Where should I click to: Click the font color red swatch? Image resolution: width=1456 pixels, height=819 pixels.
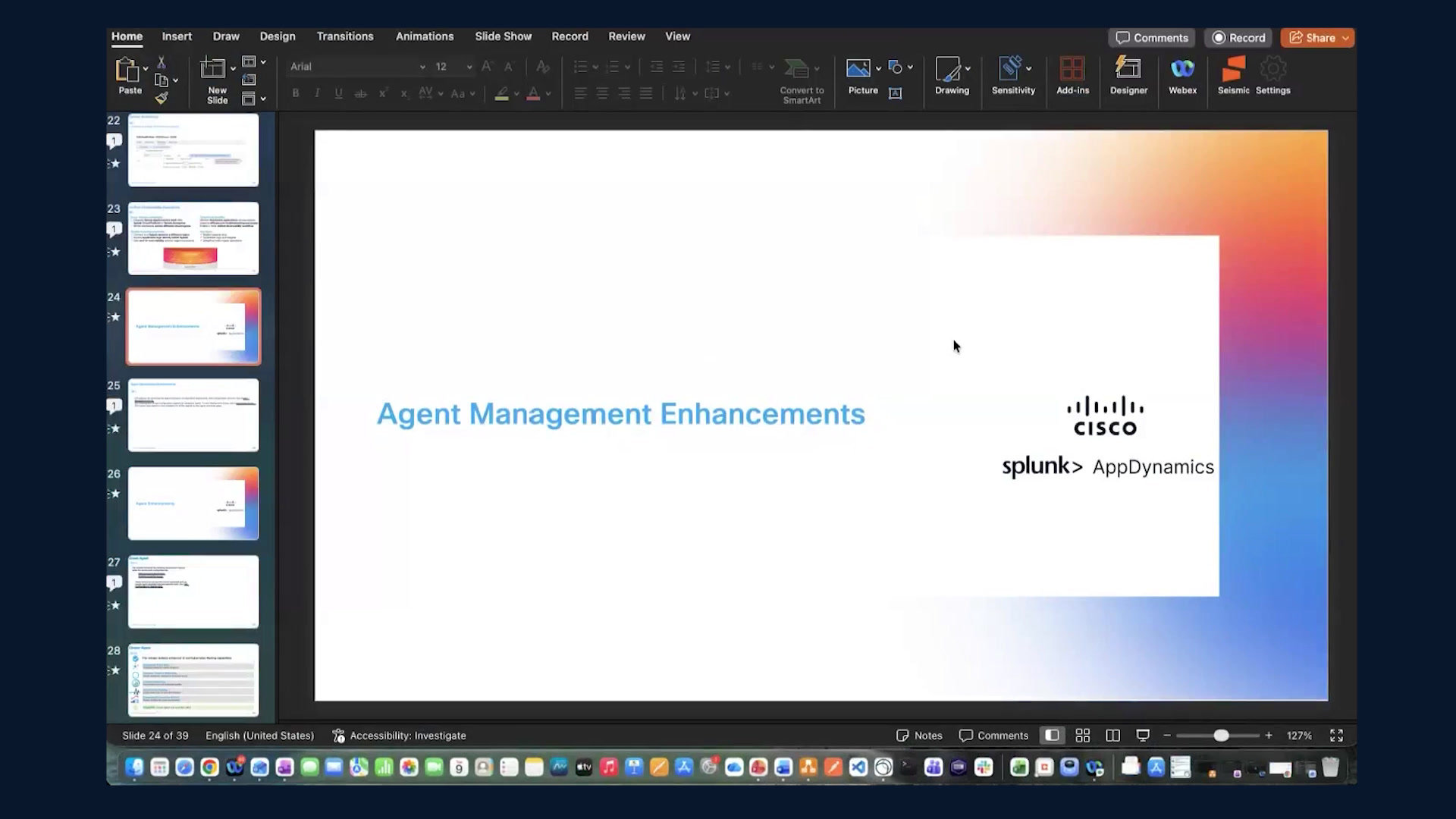(533, 94)
